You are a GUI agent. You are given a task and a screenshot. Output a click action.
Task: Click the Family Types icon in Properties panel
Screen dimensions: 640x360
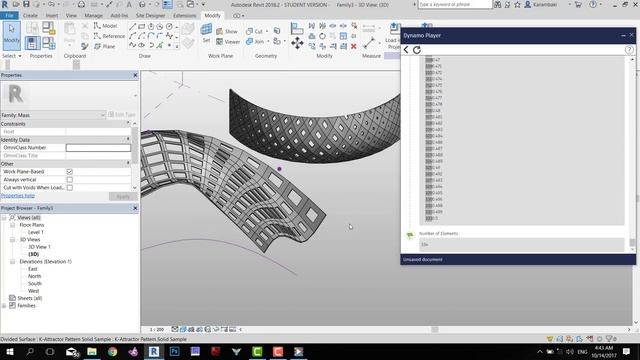point(49,42)
